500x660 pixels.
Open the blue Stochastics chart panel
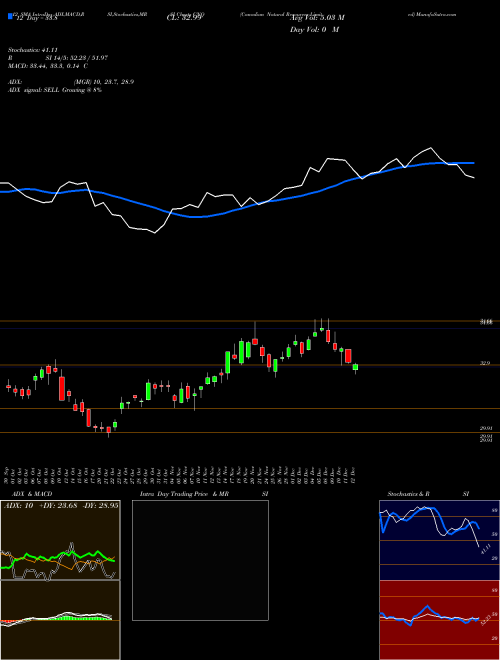point(439,540)
